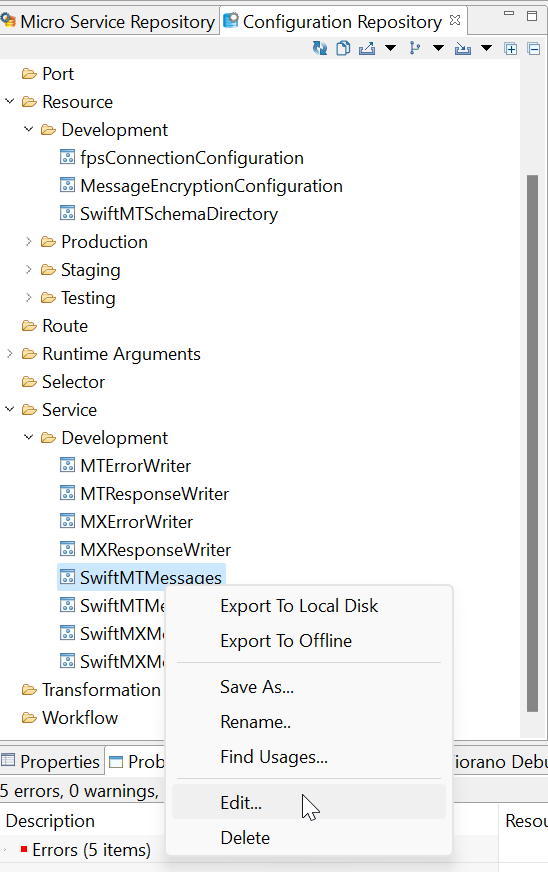Image resolution: width=548 pixels, height=872 pixels.
Task: Click the SwiftMTMessages item icon
Action: (x=67, y=577)
